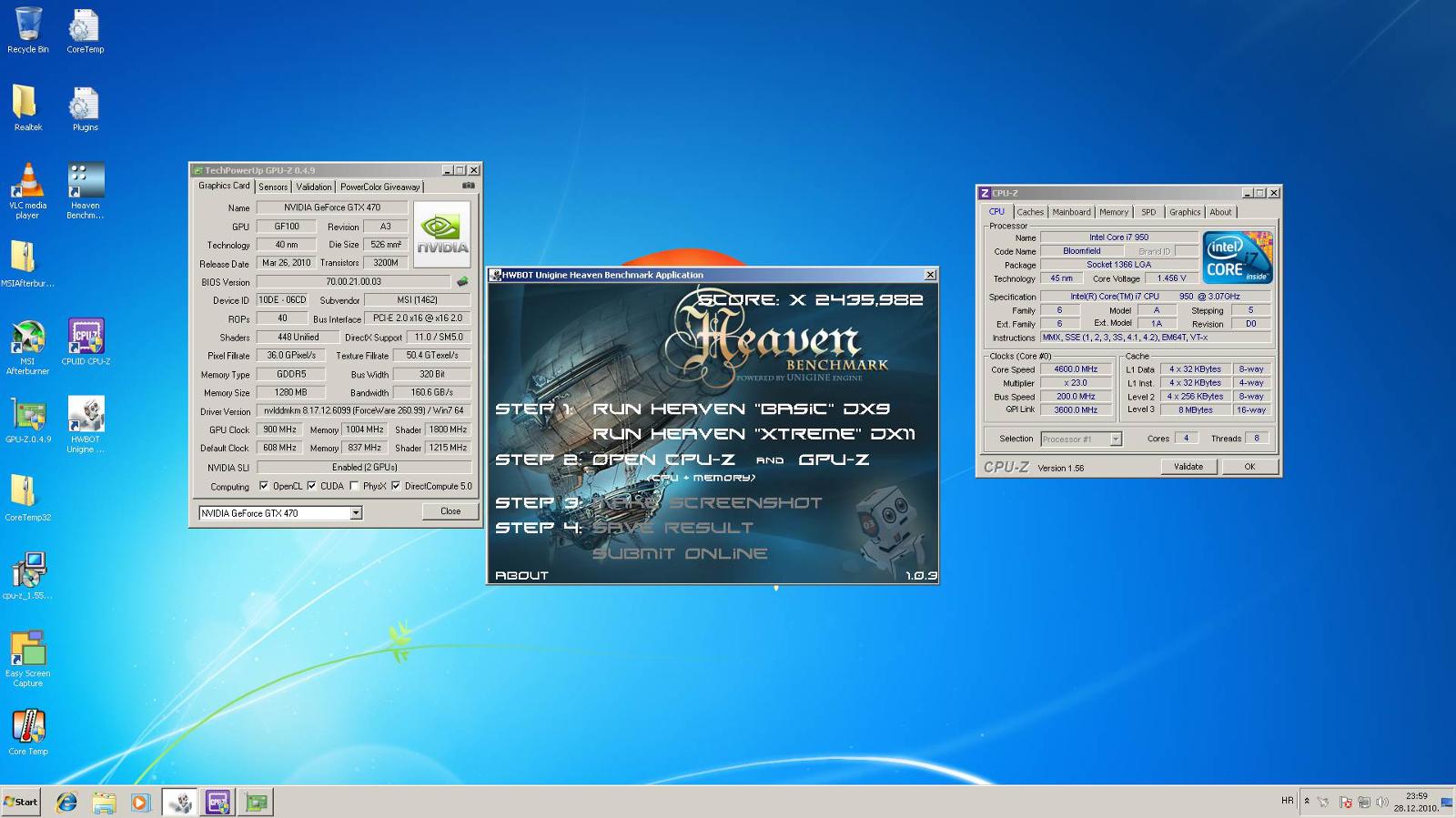Click the Specification field in CPU-Z
Screen dimensions: 1456x818
(x=1156, y=297)
